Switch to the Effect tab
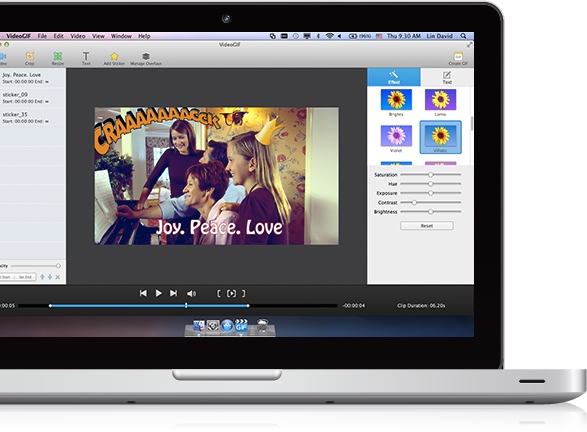The width and height of the screenshot is (587, 432). tap(394, 77)
